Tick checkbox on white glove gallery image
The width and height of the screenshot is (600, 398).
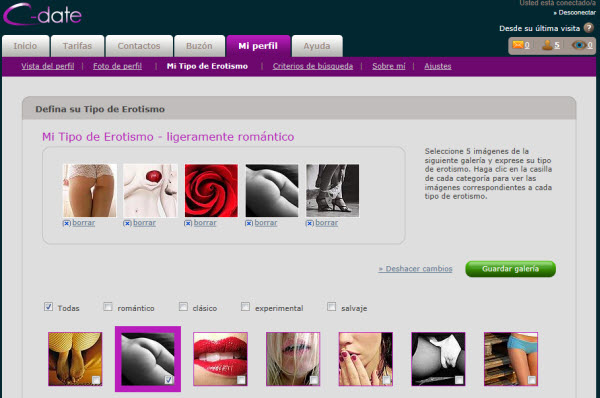click(459, 380)
